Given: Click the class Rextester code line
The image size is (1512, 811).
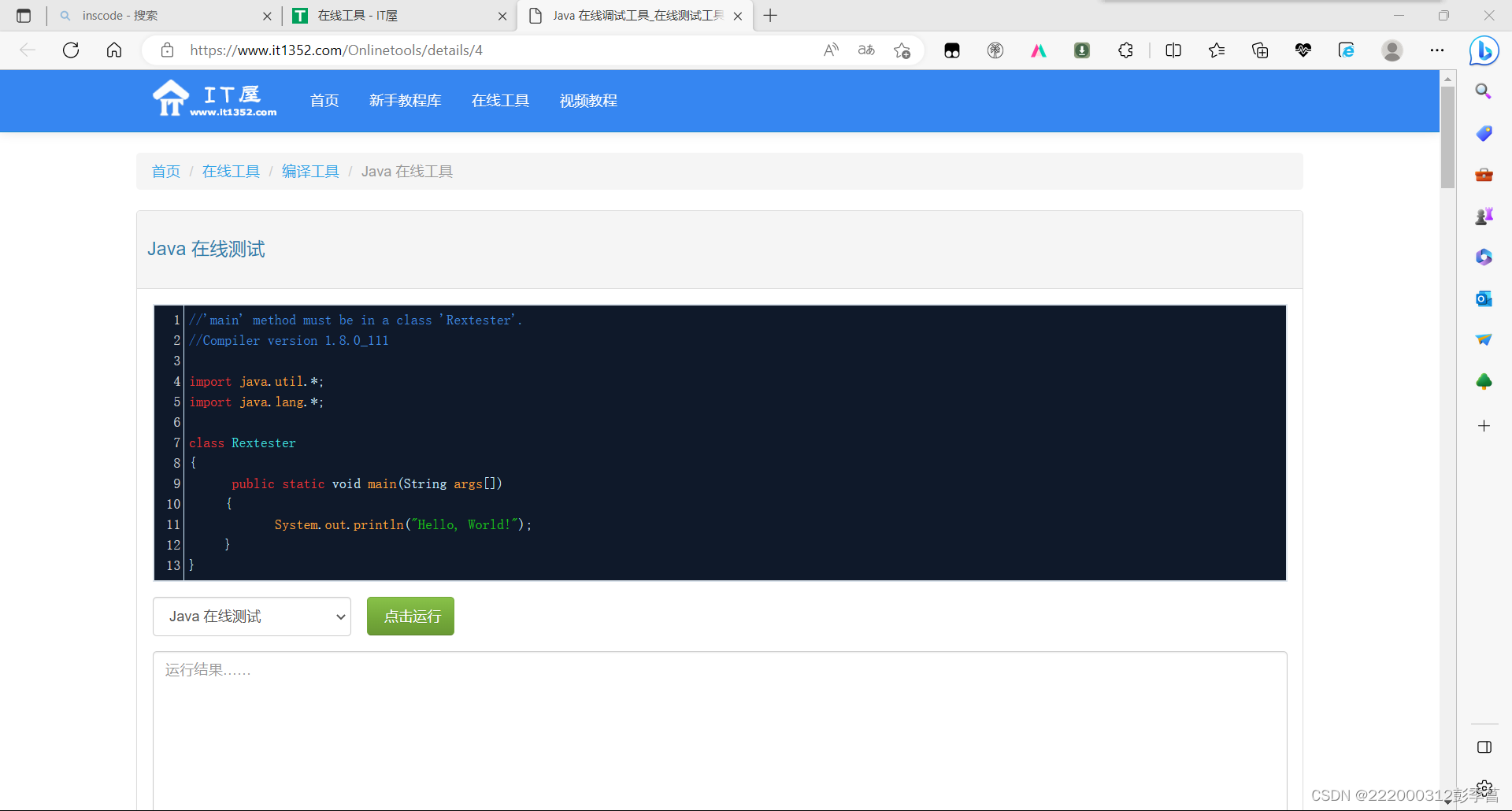Looking at the screenshot, I should (x=243, y=443).
